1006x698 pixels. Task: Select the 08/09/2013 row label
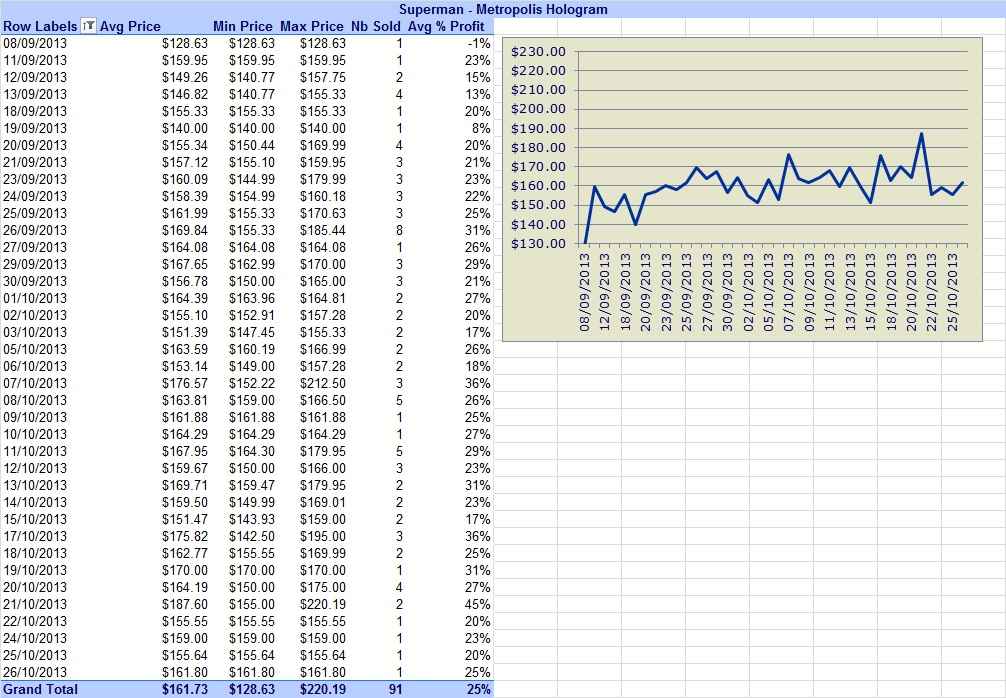click(x=35, y=43)
